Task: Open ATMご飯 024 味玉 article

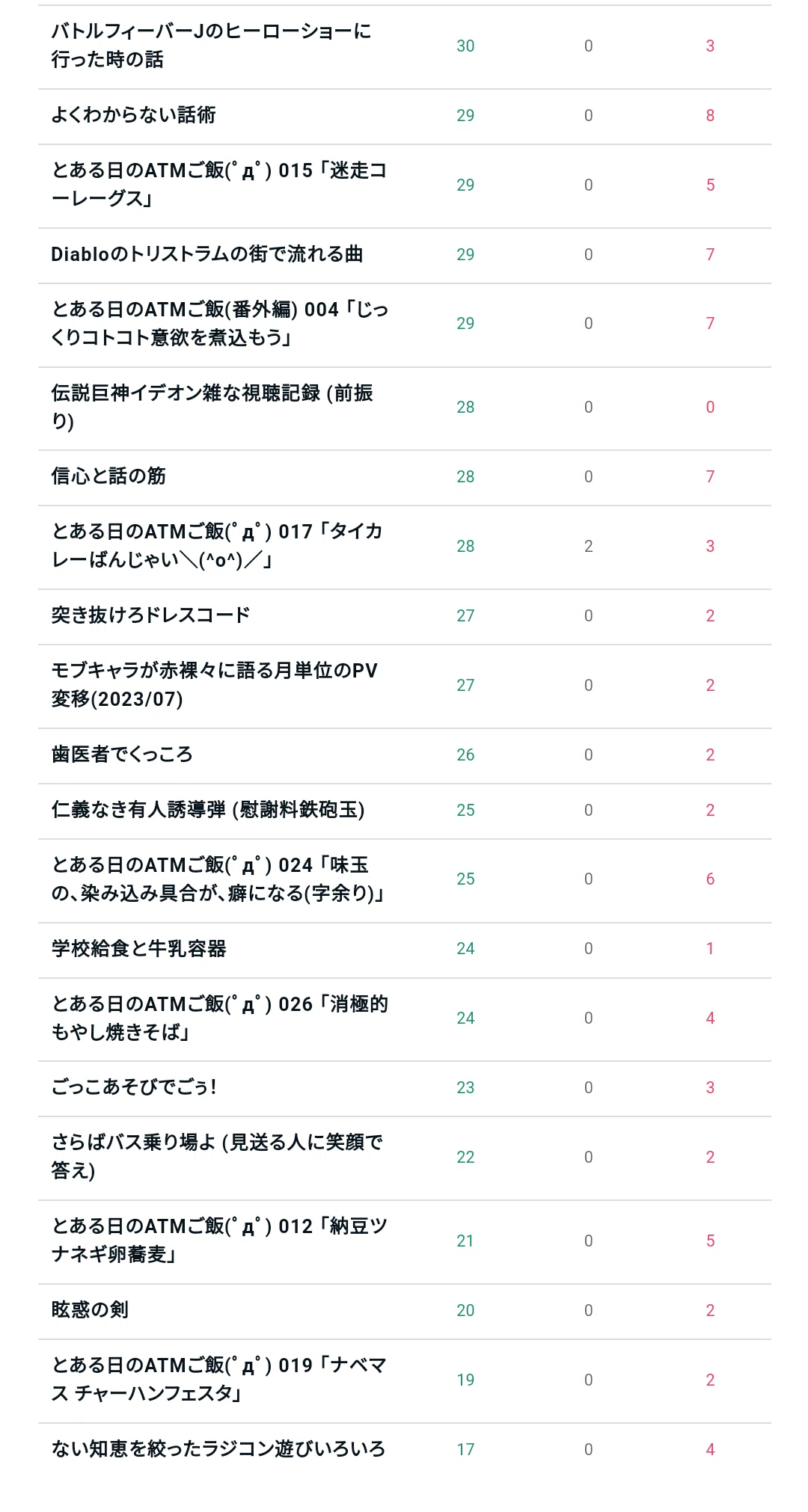Action: [x=218, y=879]
